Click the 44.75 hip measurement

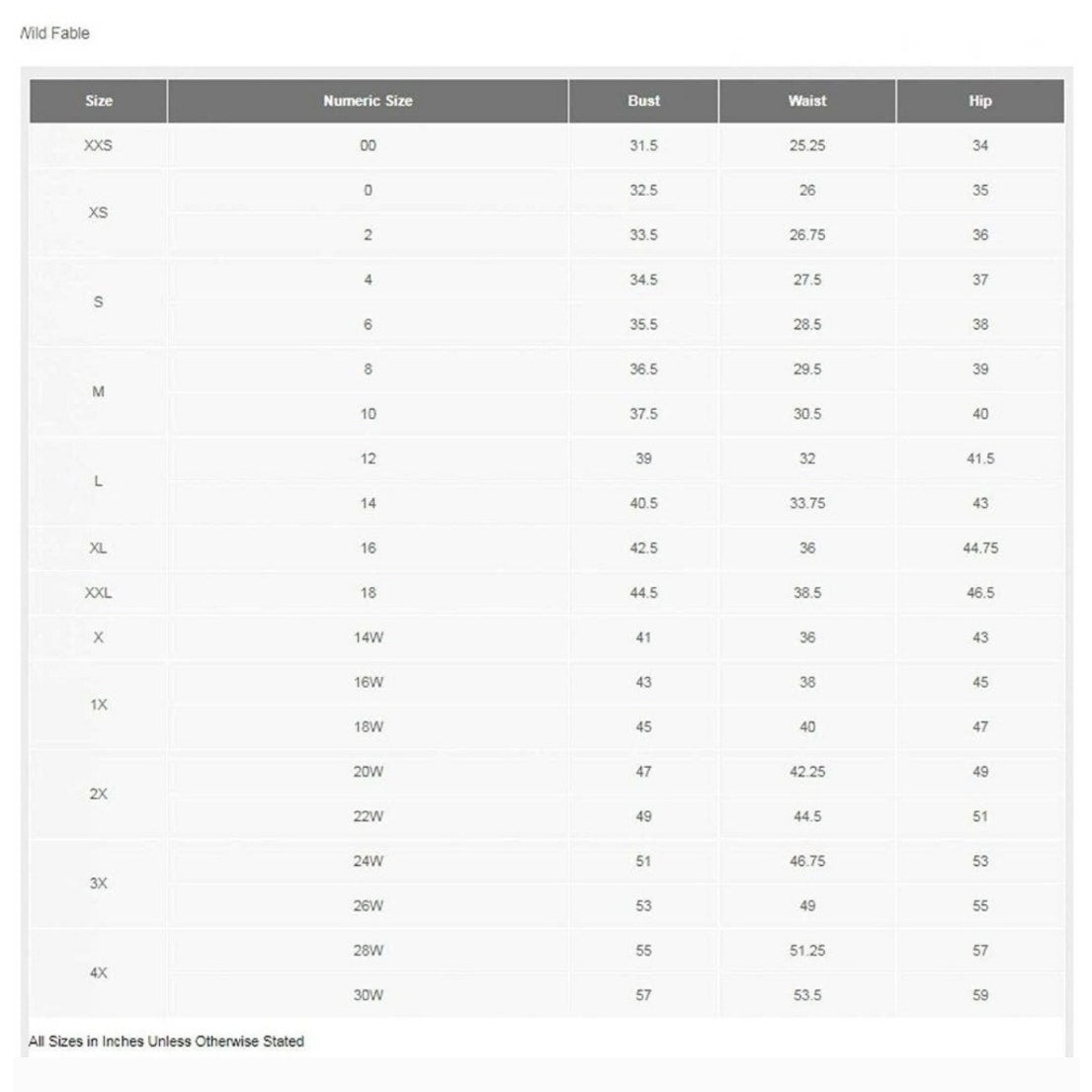click(980, 548)
